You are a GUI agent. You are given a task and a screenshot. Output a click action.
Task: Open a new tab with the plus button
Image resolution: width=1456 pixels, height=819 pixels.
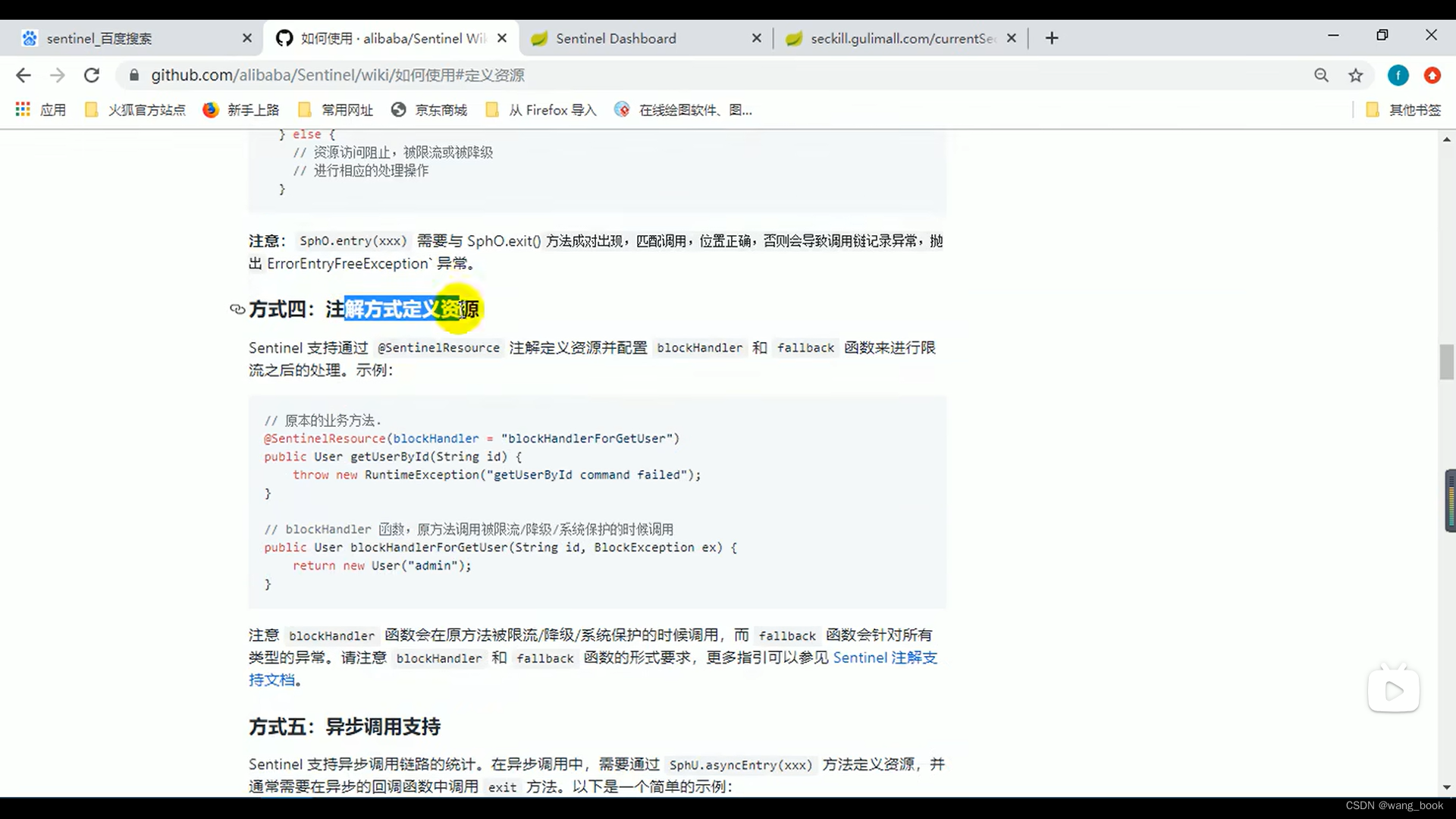click(x=1051, y=38)
